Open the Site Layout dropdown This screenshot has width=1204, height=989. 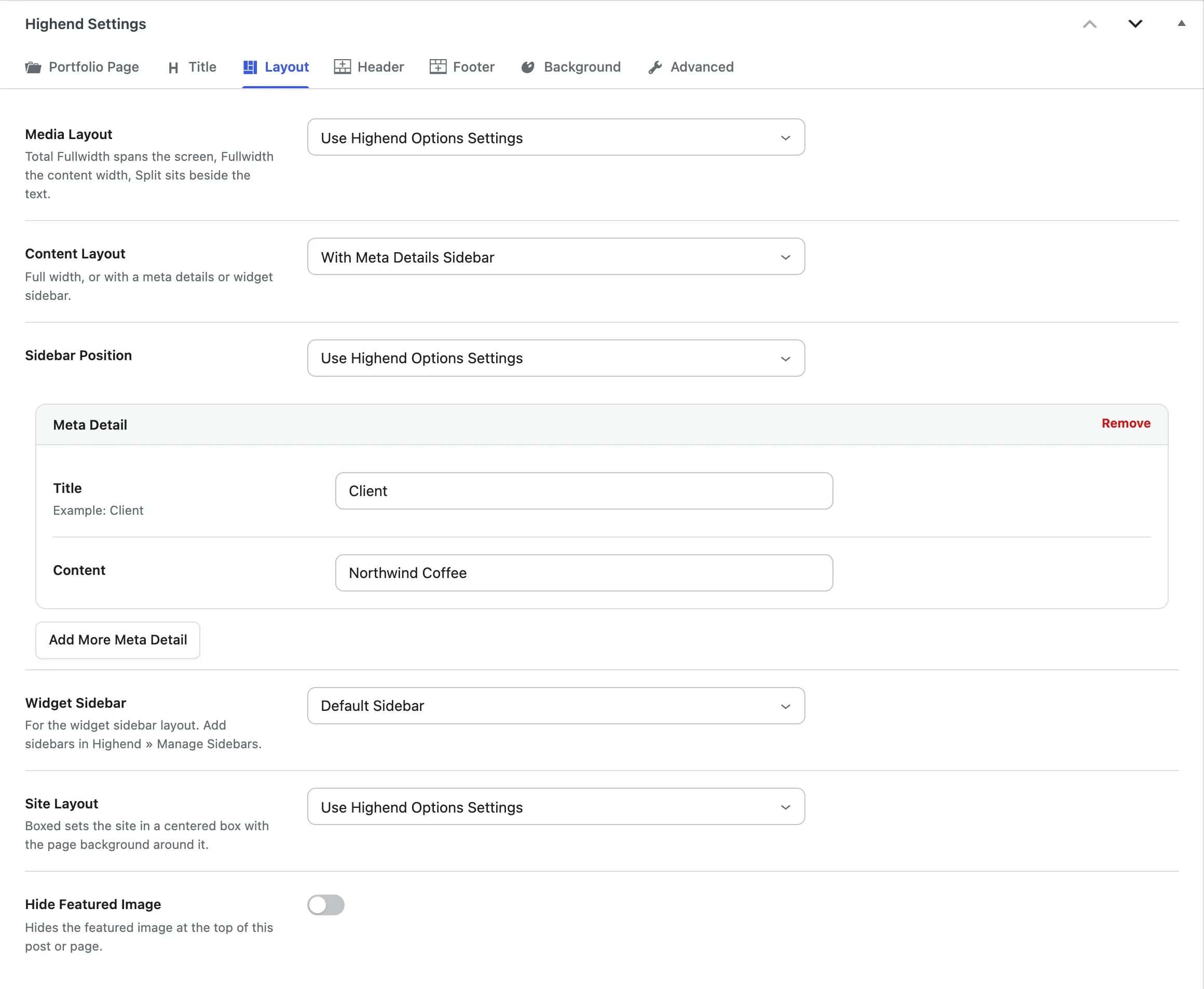(556, 807)
